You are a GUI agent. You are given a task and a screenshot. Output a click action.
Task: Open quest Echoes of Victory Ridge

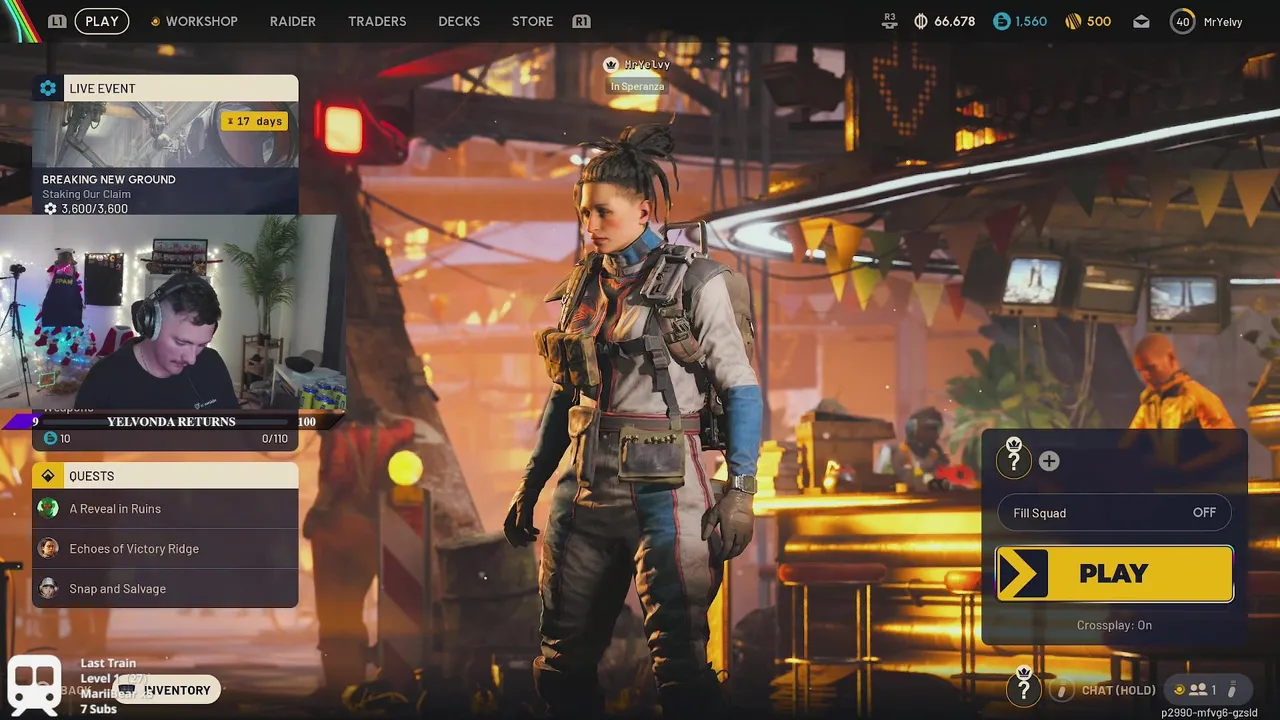pos(165,548)
